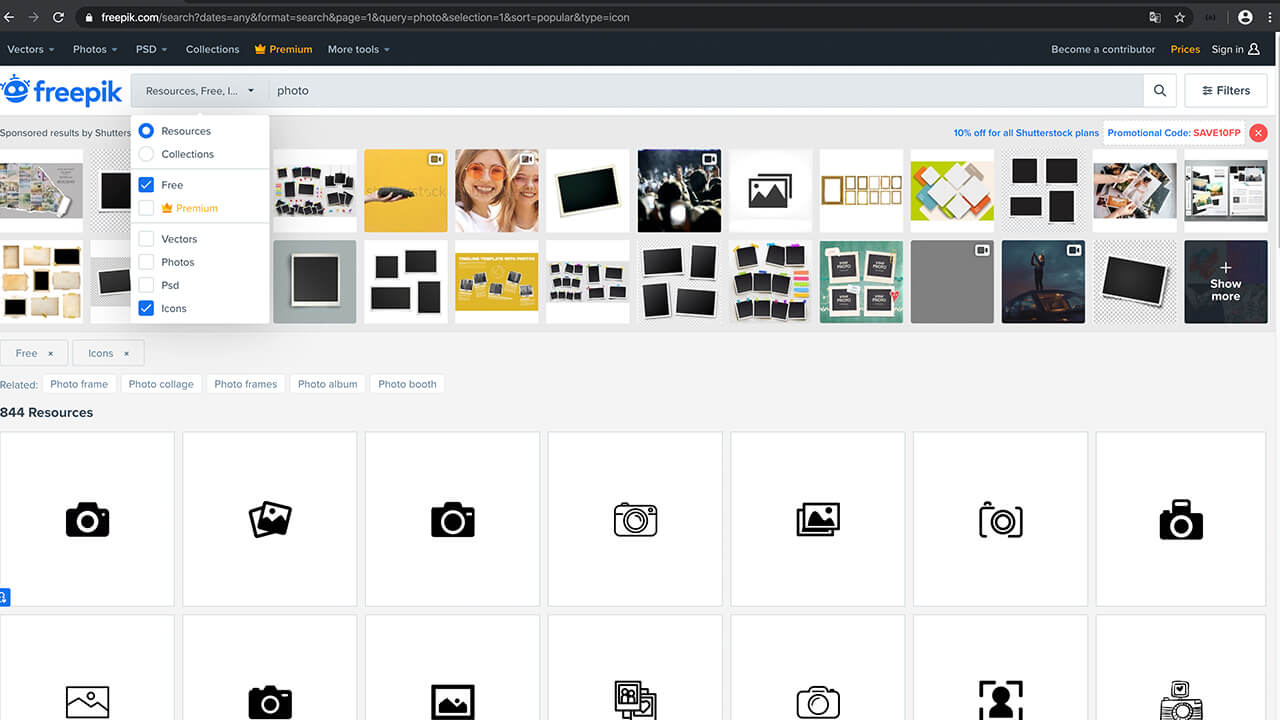Click the Freepik logo

[62, 91]
